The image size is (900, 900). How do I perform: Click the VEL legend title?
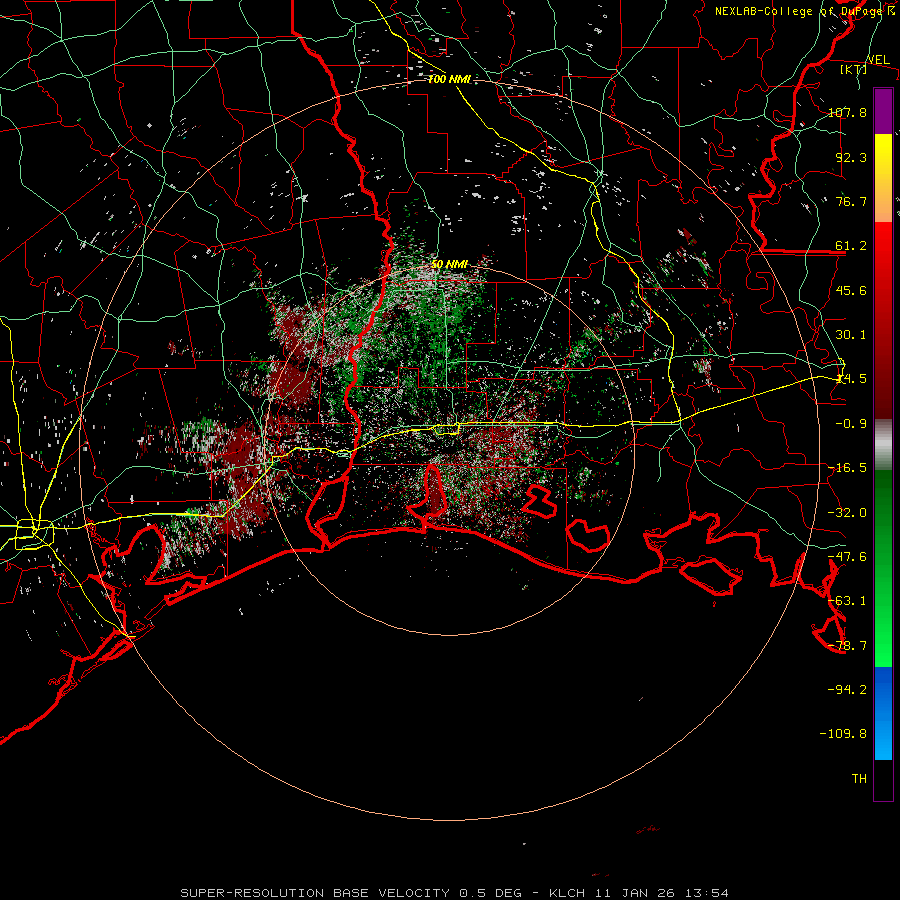tap(878, 60)
